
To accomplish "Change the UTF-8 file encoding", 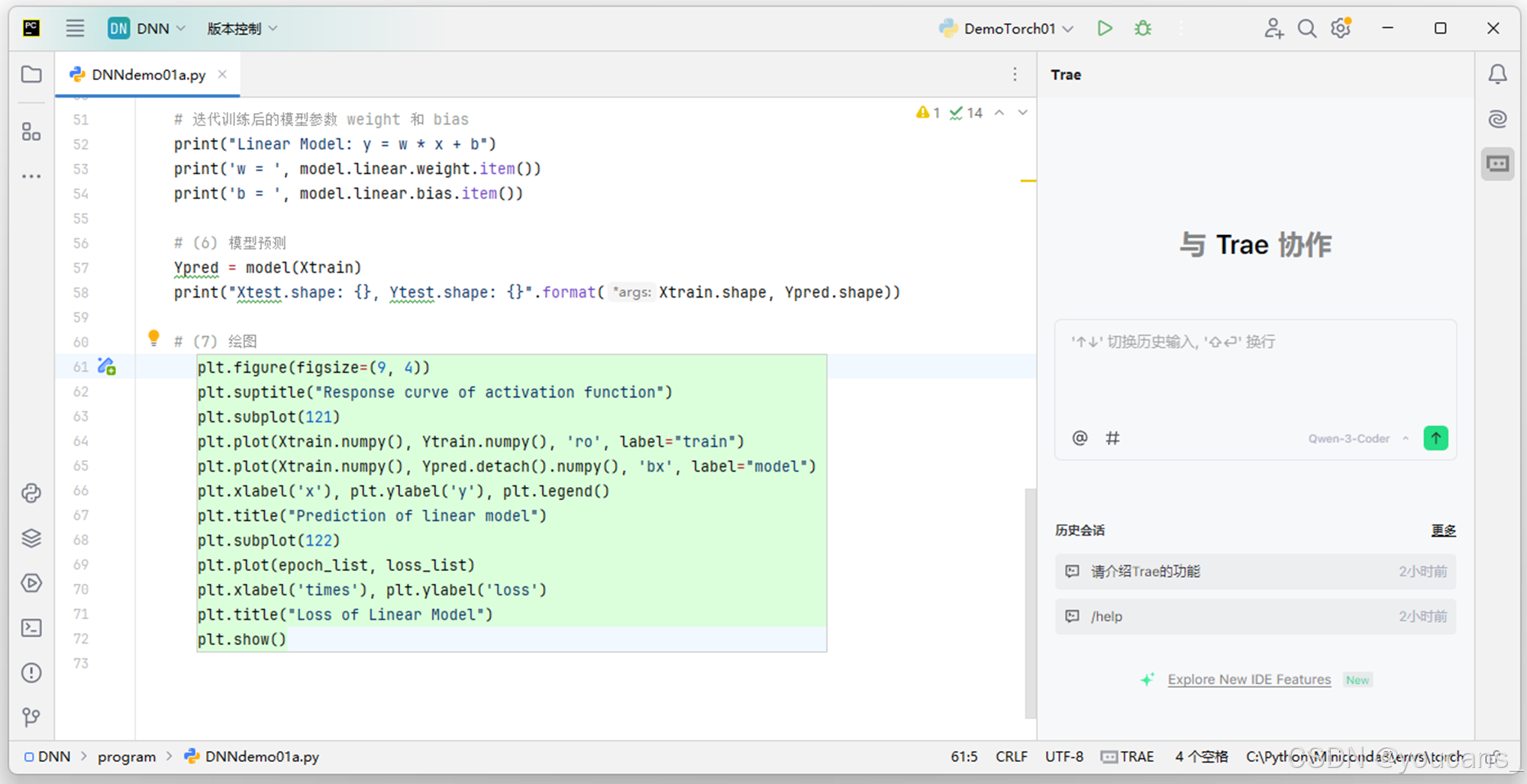I will [x=1064, y=757].
